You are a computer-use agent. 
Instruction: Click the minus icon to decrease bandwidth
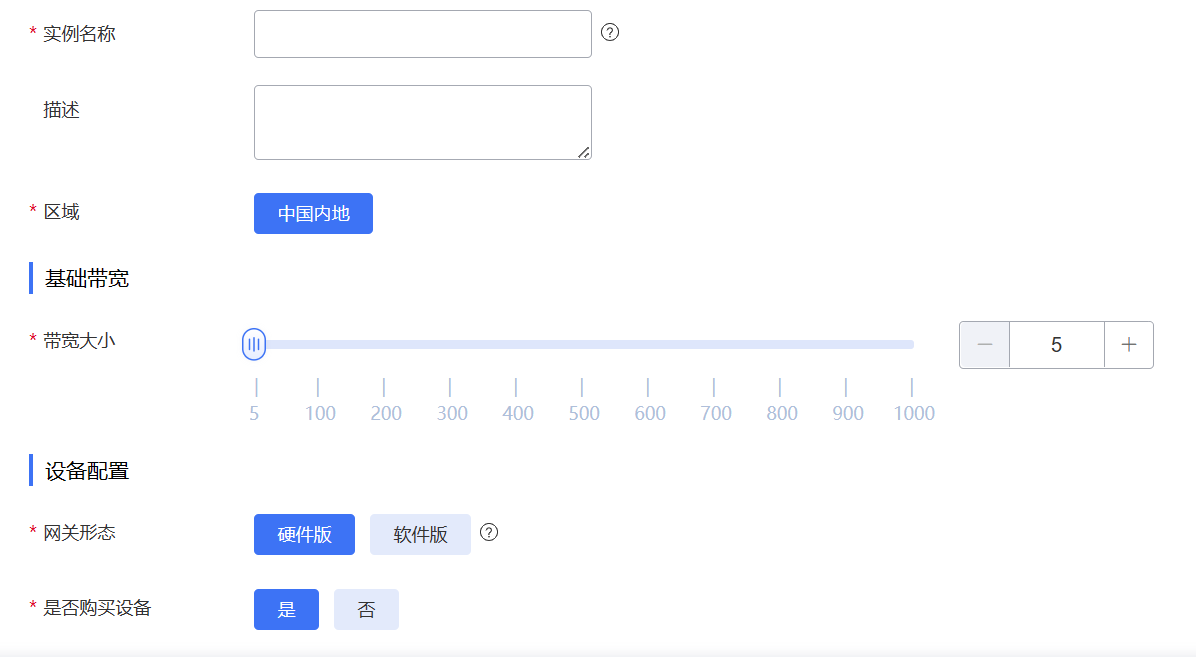click(985, 345)
